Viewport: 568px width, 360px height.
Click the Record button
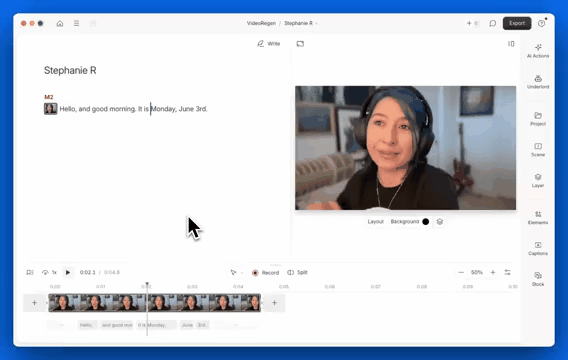(x=266, y=273)
